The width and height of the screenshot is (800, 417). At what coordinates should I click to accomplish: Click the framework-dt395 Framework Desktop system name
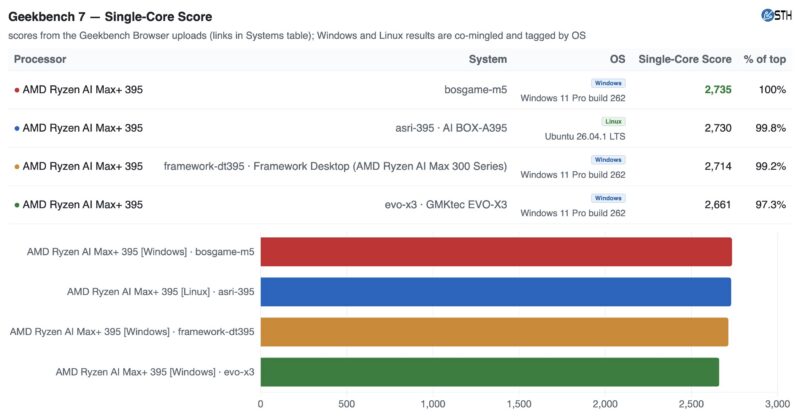(335, 166)
